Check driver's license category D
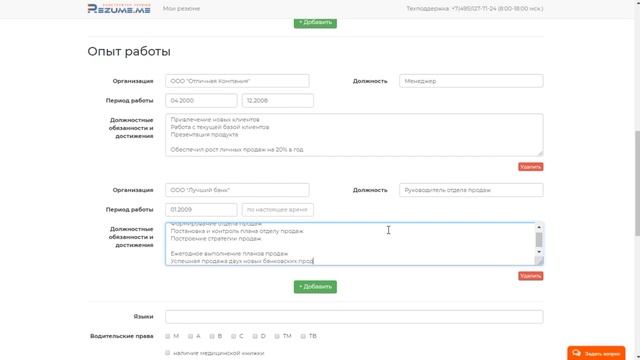The image size is (640, 360). click(x=255, y=336)
